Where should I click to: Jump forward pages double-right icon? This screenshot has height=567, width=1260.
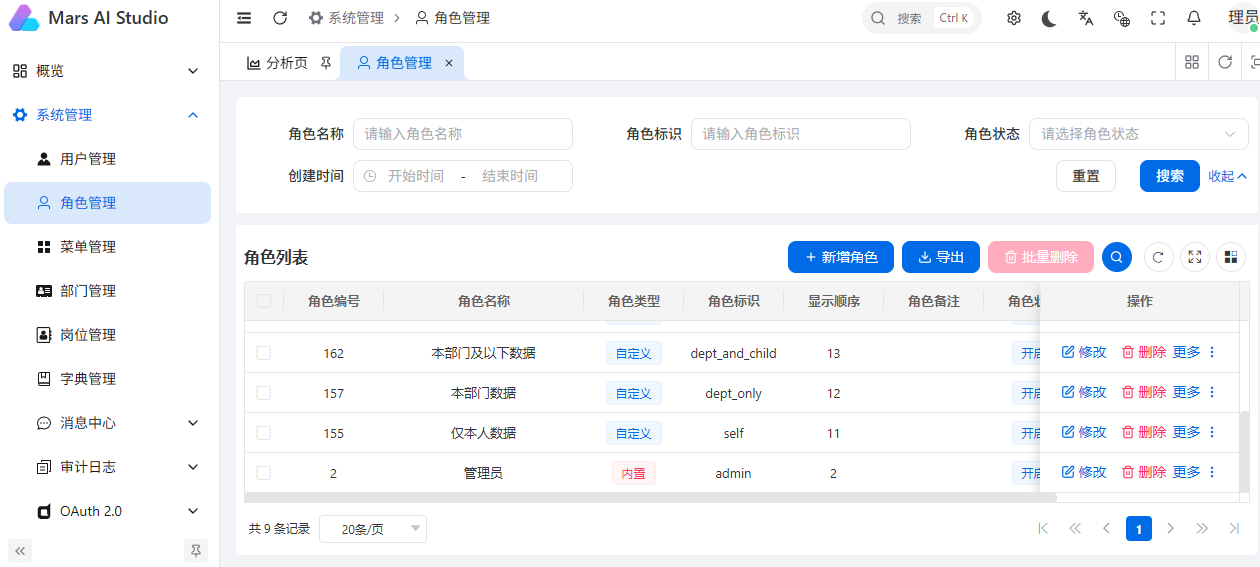(x=1203, y=528)
